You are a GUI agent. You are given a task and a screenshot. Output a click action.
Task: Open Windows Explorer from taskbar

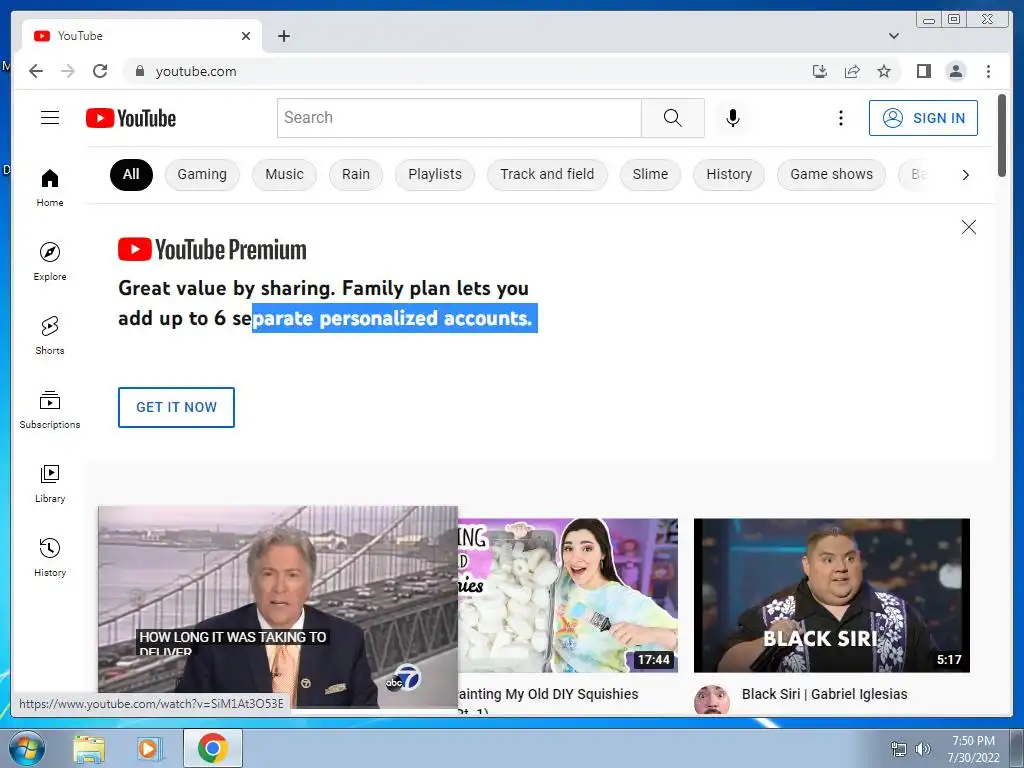pos(89,748)
